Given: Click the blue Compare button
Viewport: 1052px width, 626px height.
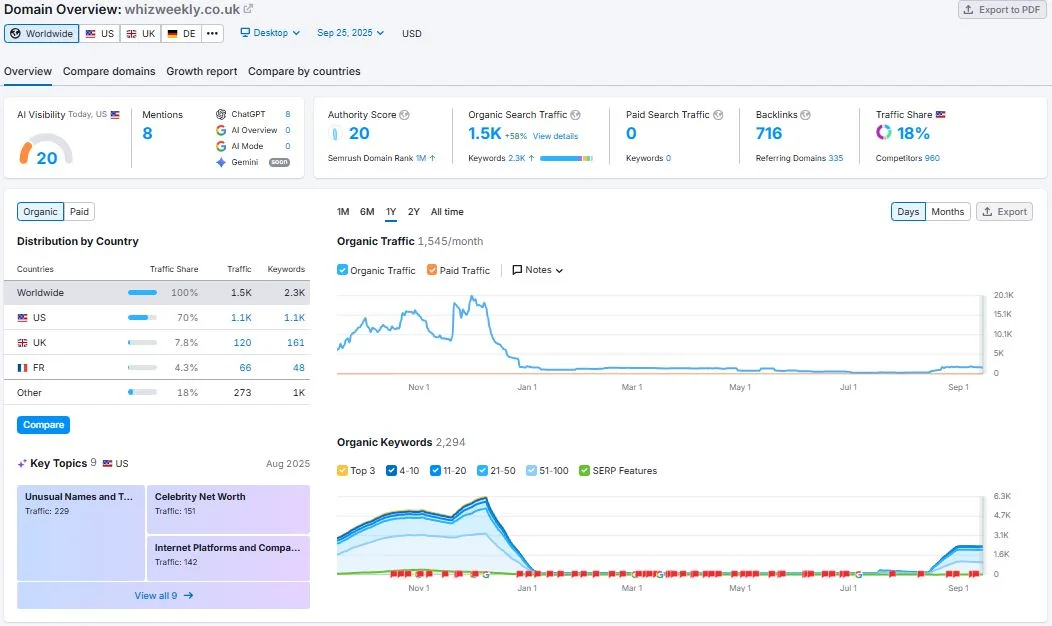Looking at the screenshot, I should pos(44,425).
